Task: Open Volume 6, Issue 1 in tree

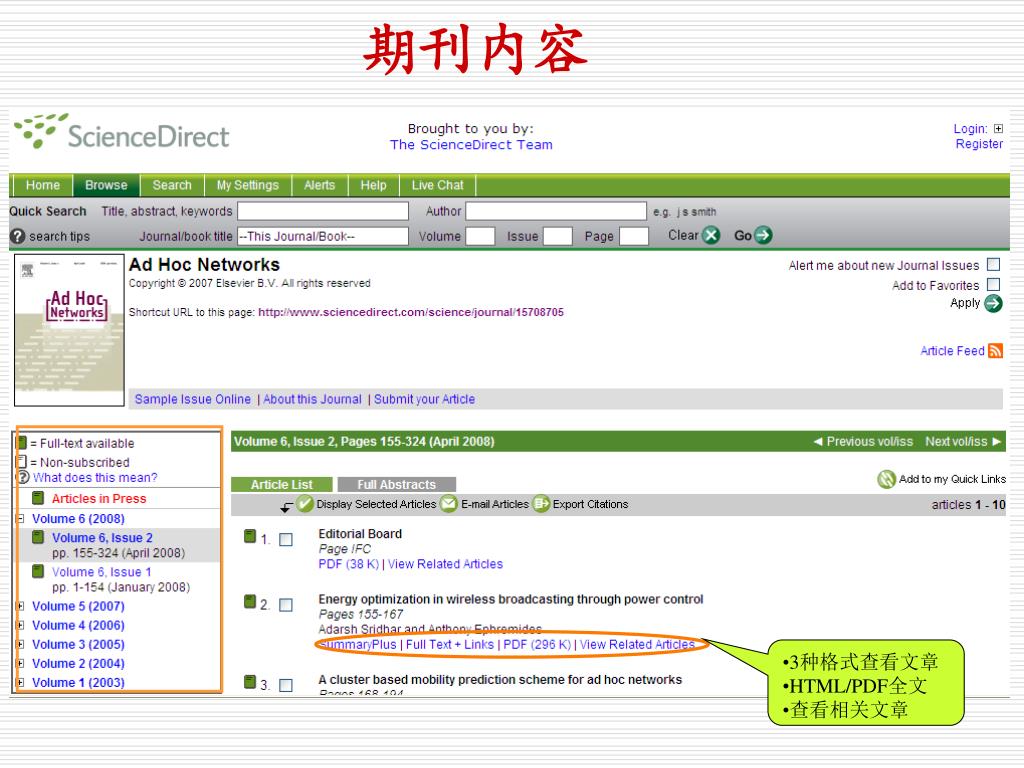Action: 102,572
